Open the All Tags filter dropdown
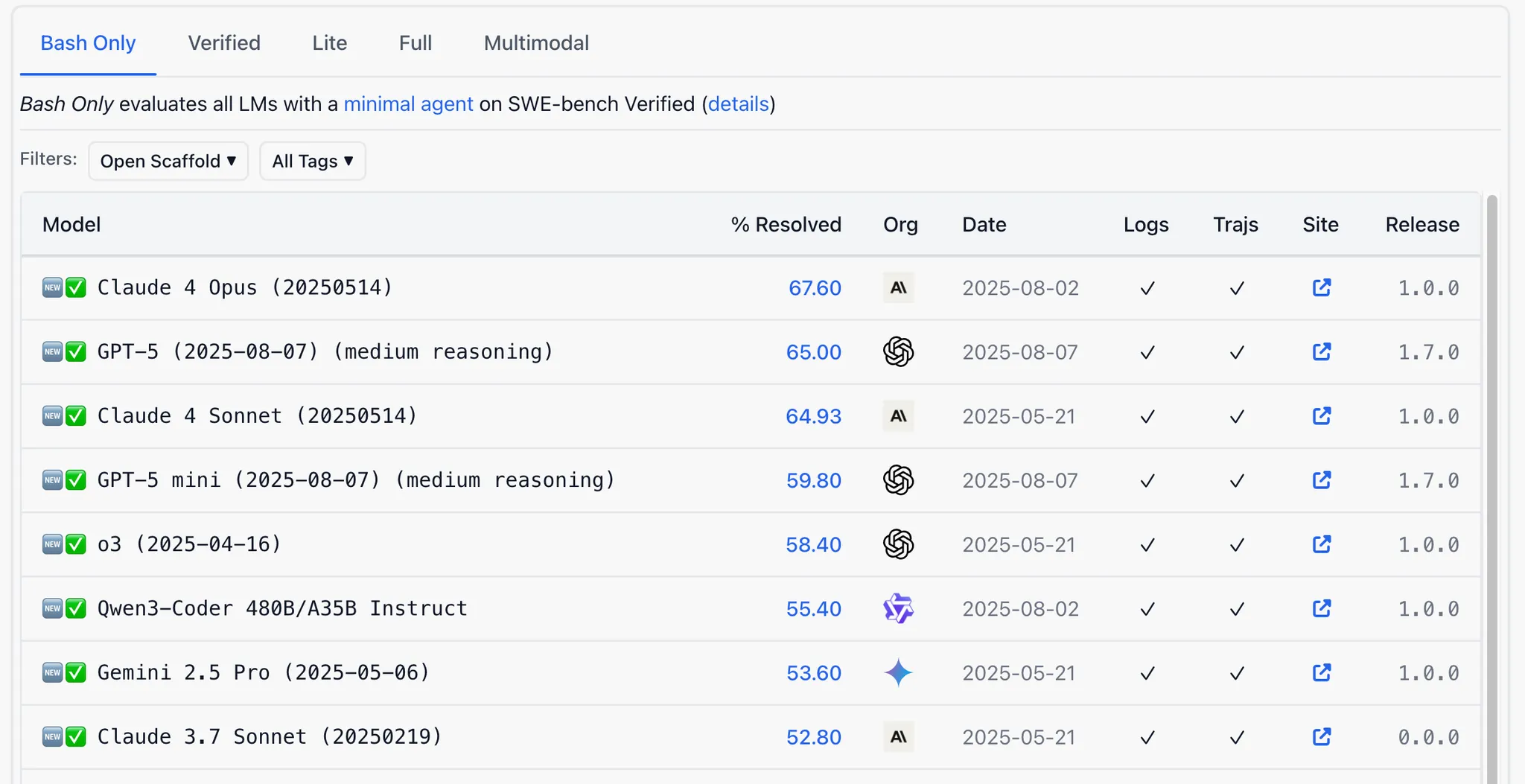 (x=313, y=161)
